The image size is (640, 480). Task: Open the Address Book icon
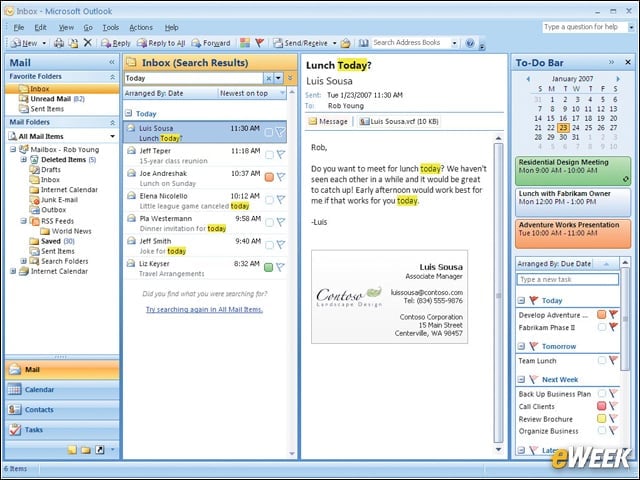pos(363,43)
